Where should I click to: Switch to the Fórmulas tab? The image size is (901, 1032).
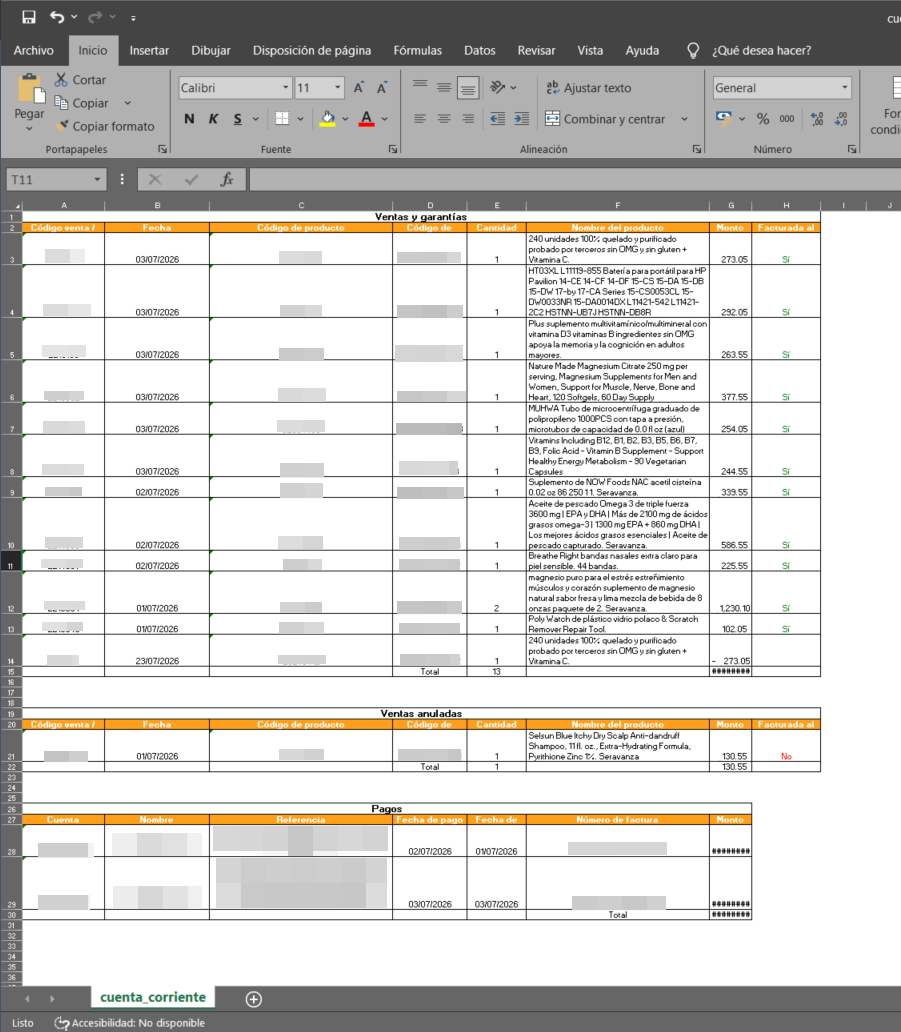pos(417,51)
